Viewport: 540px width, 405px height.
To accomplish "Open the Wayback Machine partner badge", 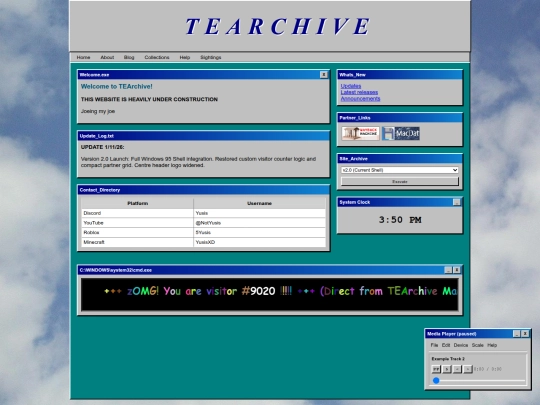I will click(x=361, y=133).
